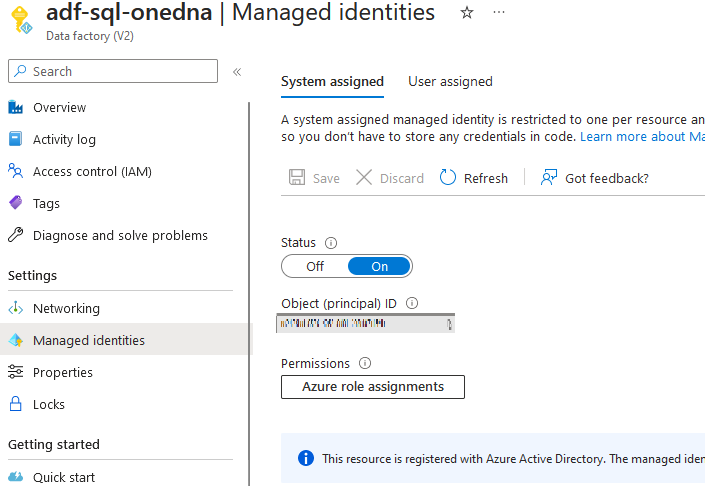Click the blue information banner icon
The image size is (717, 502).
(x=306, y=458)
